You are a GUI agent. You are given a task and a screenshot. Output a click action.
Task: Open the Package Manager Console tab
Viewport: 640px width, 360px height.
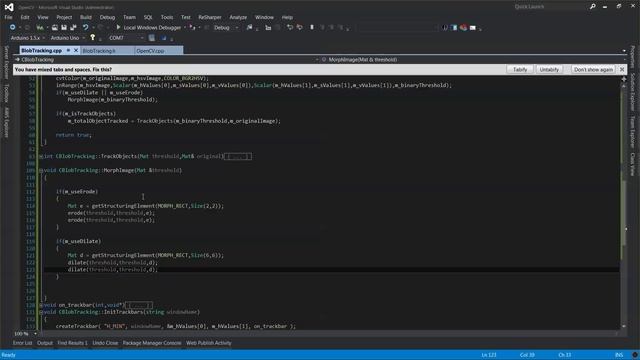(x=152, y=343)
